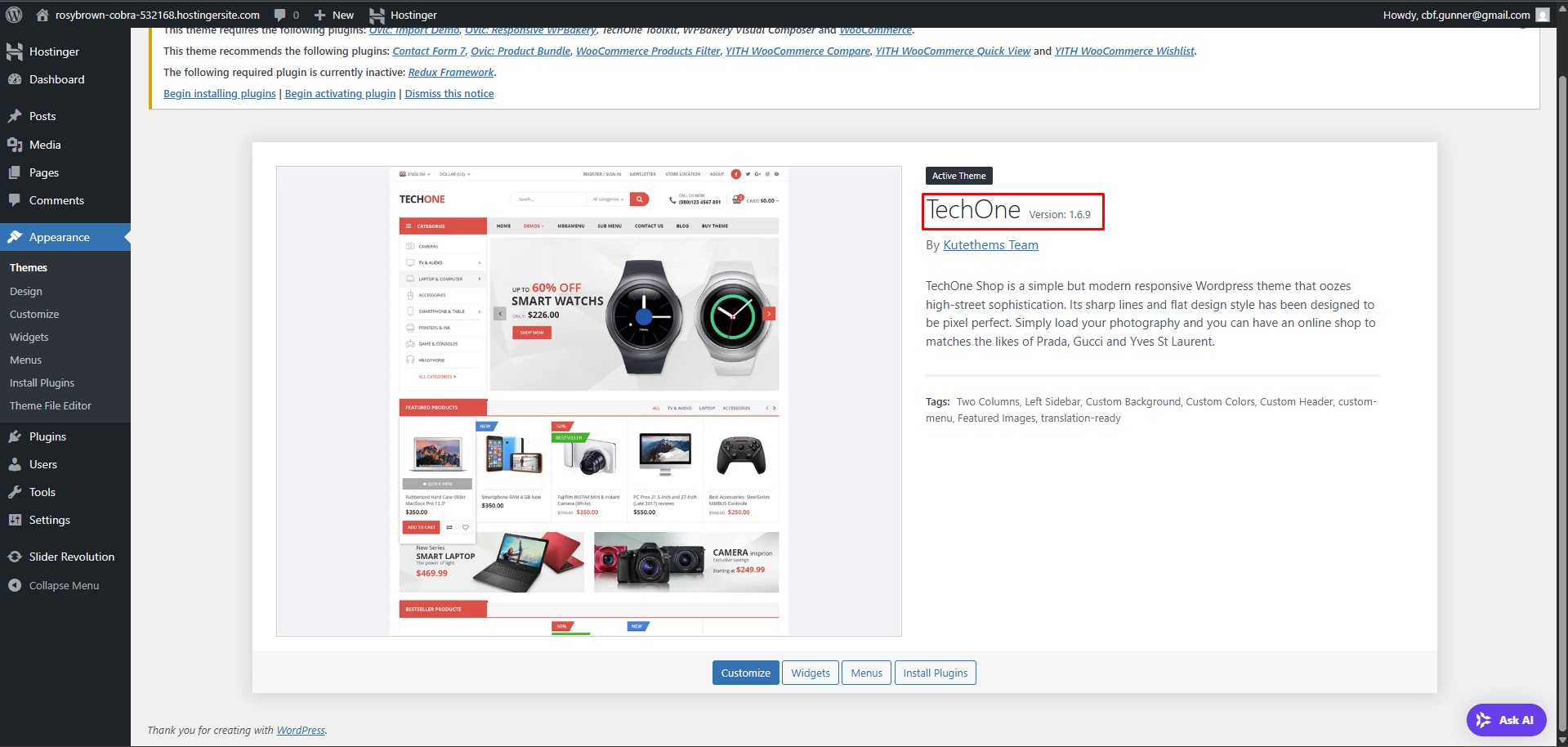
Task: Click the Hostinger sidebar icon
Action: [15, 51]
